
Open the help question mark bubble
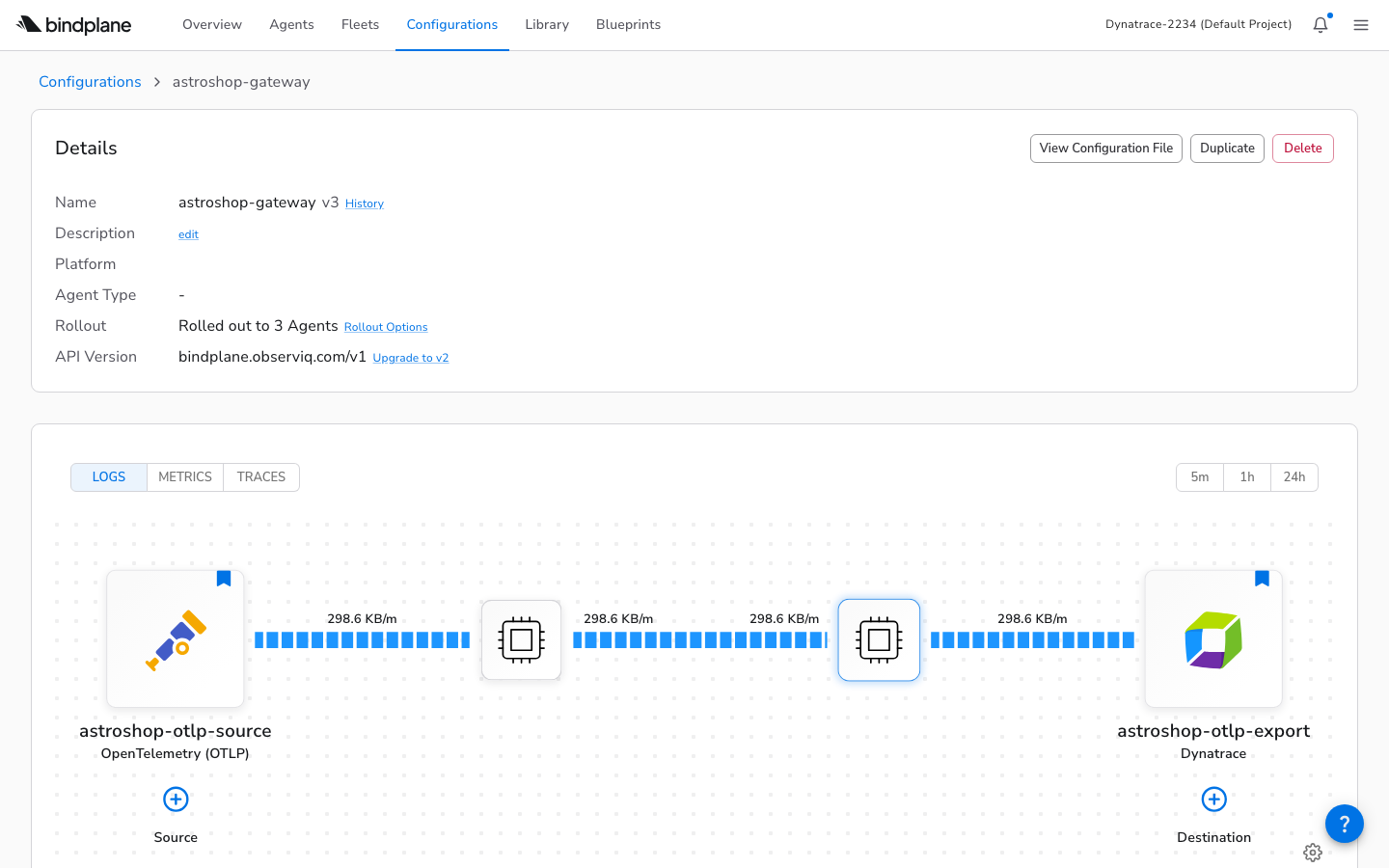click(x=1344, y=824)
